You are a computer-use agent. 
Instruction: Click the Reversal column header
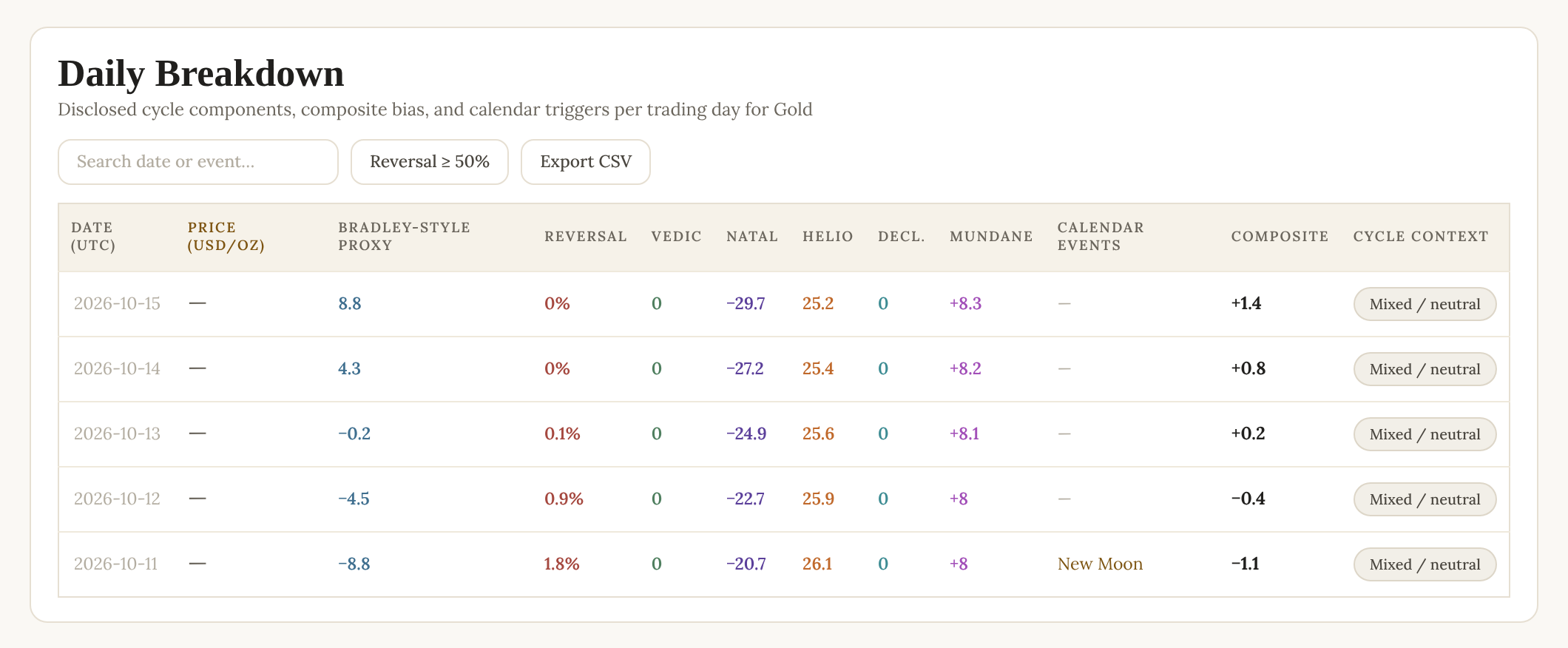pos(586,237)
